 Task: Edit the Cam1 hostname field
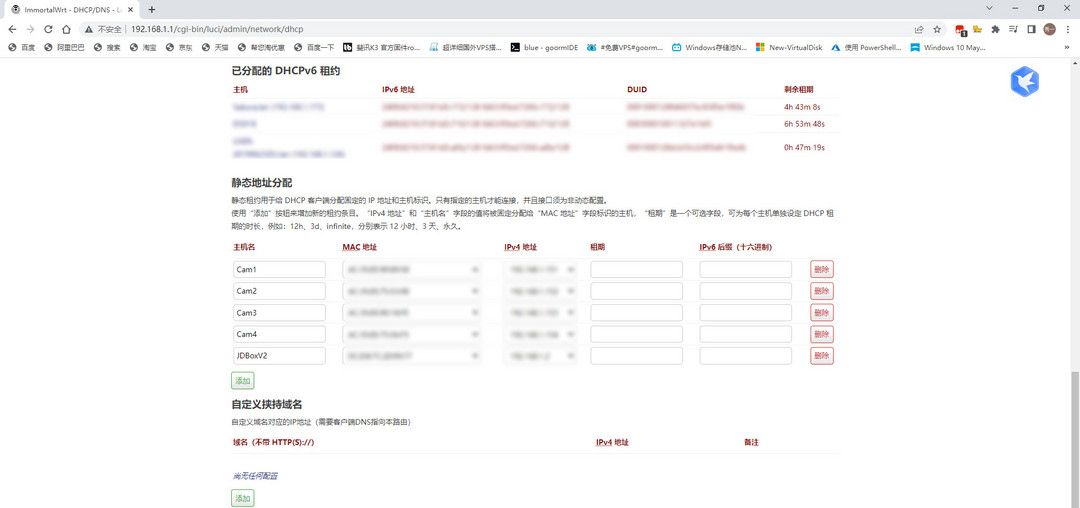coord(279,269)
